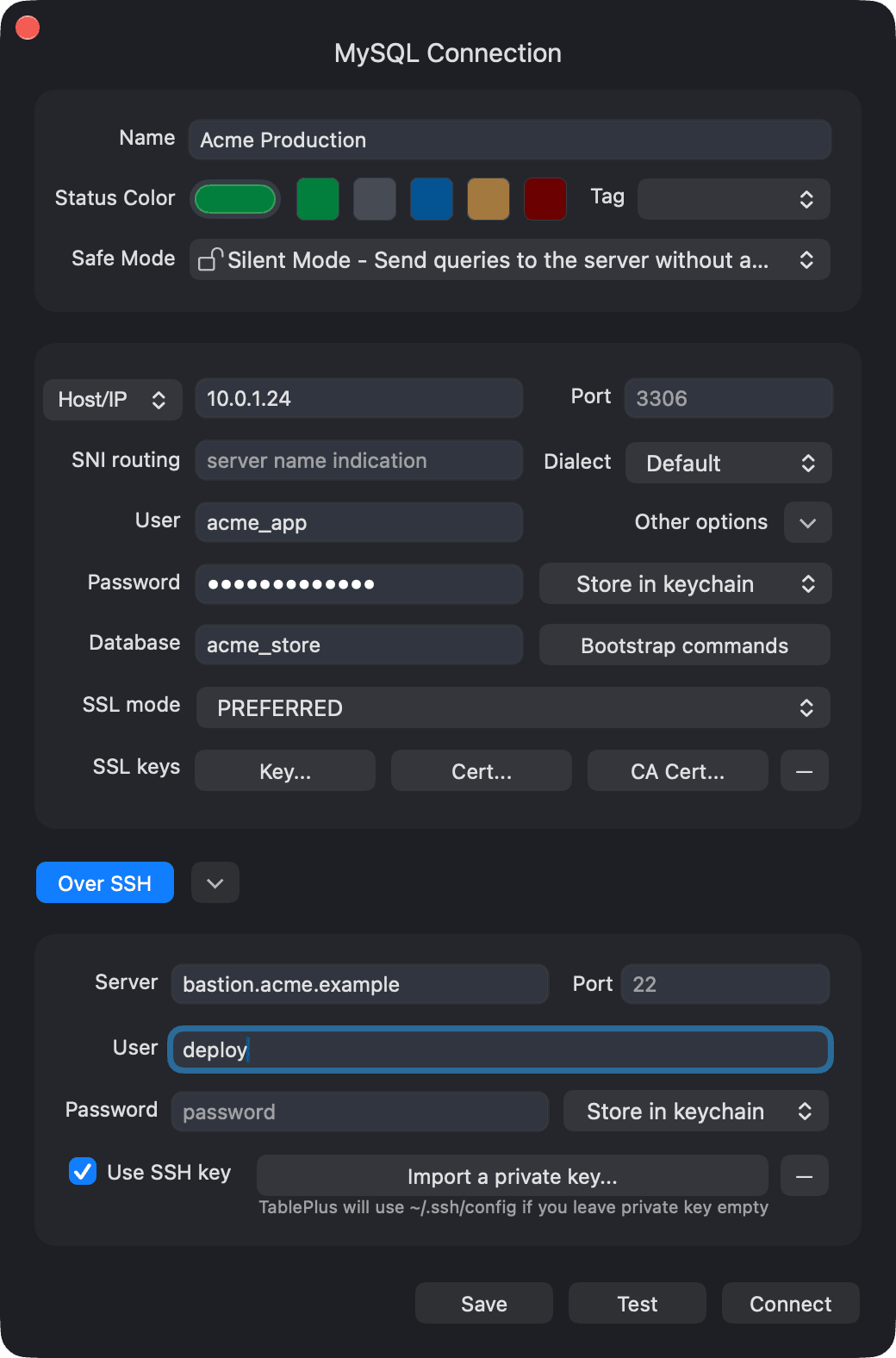Toggle the Use SSH key checkbox
The image size is (896, 1358).
click(83, 1171)
